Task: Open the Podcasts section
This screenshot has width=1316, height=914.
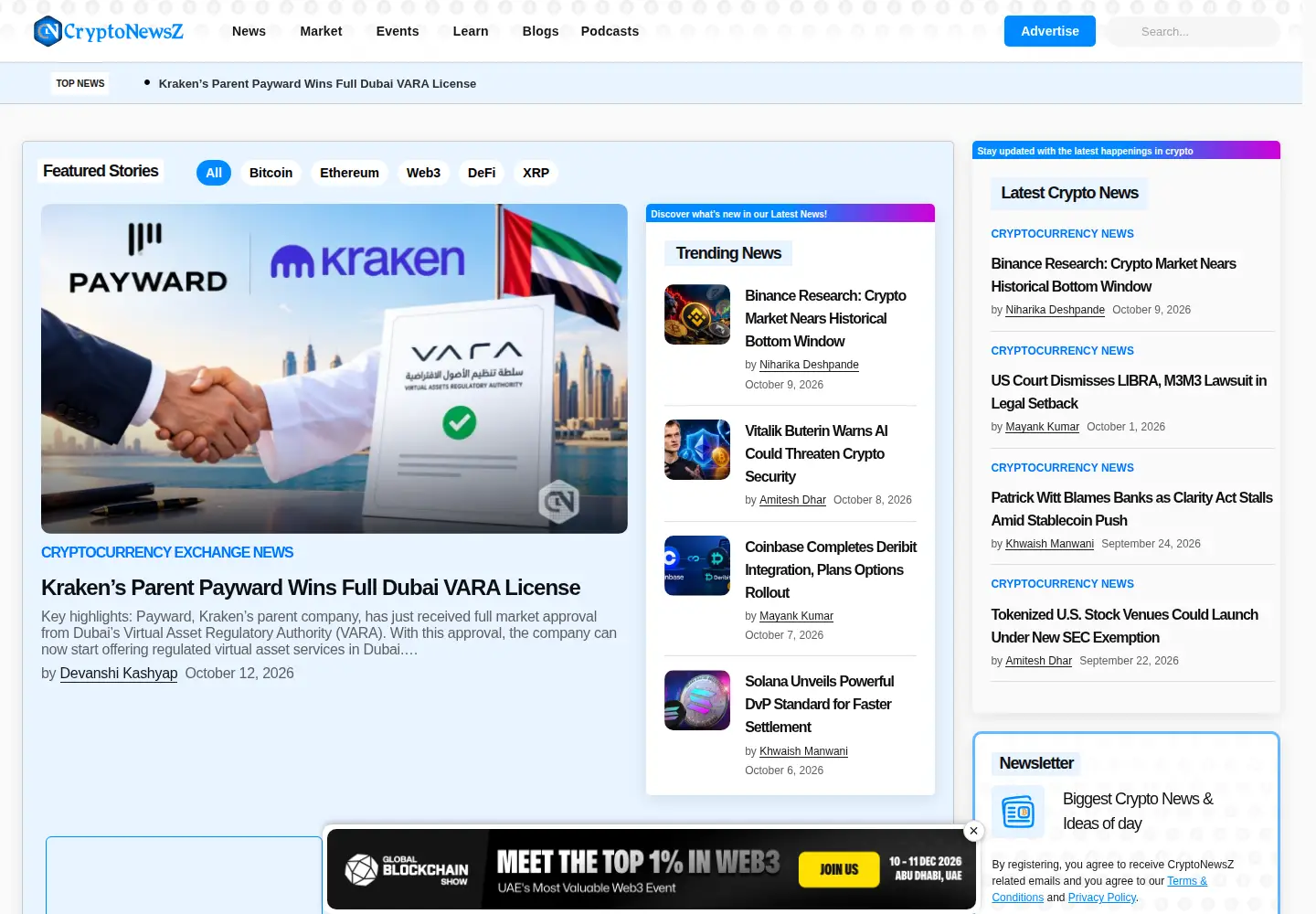Action: (x=610, y=31)
